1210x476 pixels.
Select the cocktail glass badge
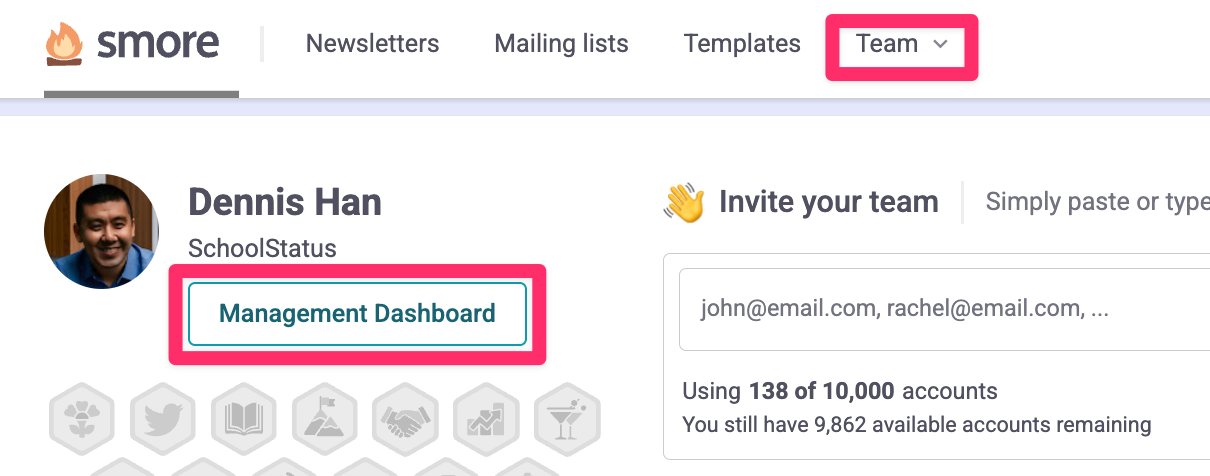click(567, 417)
